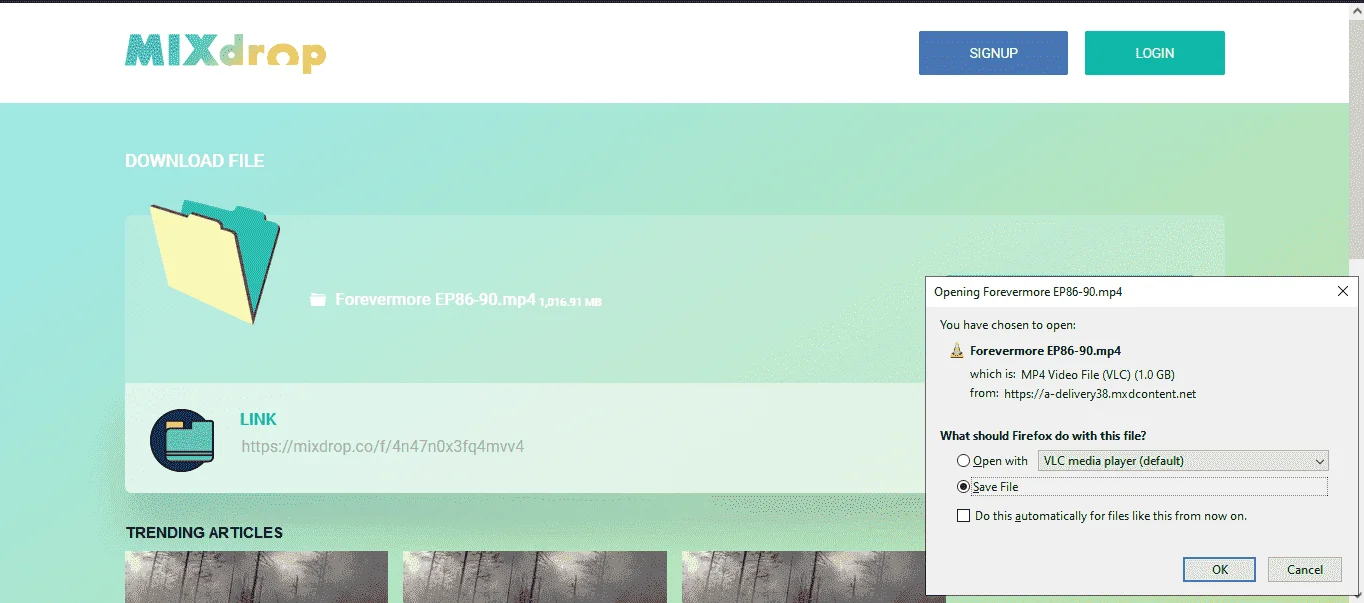Viewport: 1364px width, 603px height.
Task: Click the MP4 Video File (VLC) type text
Action: pyautogui.click(x=1097, y=374)
